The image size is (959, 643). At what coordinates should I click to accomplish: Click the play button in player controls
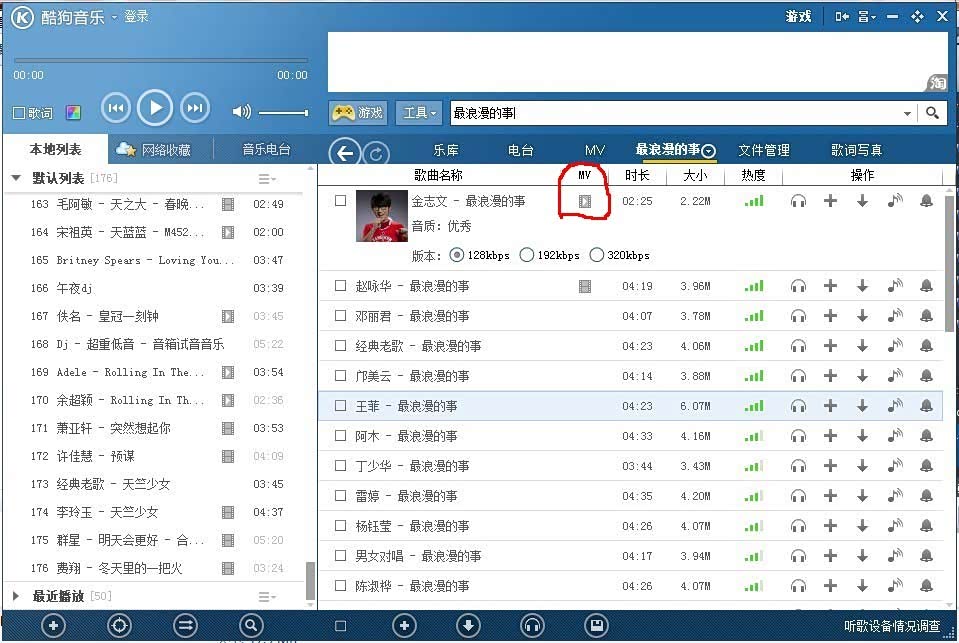[x=155, y=108]
